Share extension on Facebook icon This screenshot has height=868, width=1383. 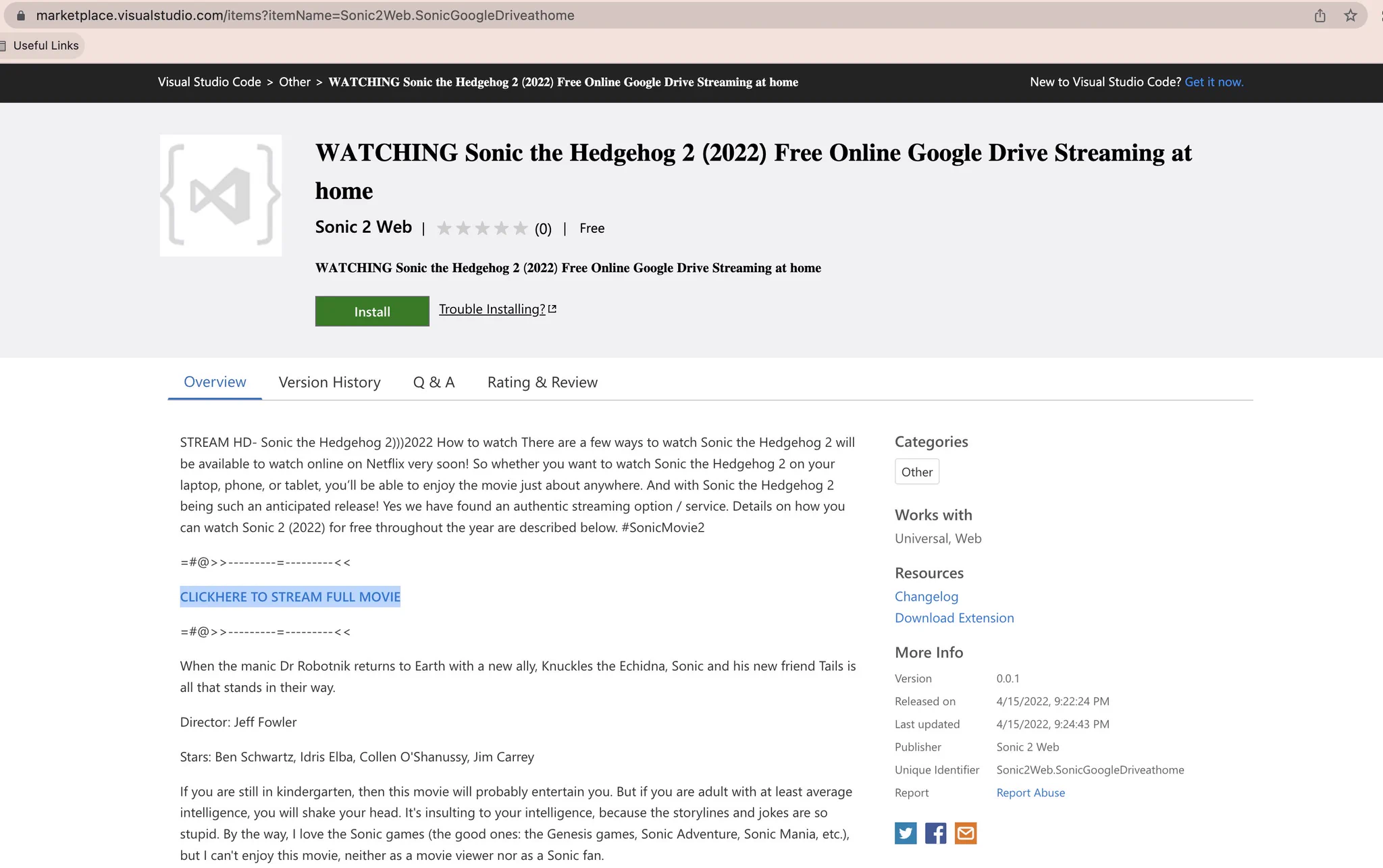(x=935, y=833)
